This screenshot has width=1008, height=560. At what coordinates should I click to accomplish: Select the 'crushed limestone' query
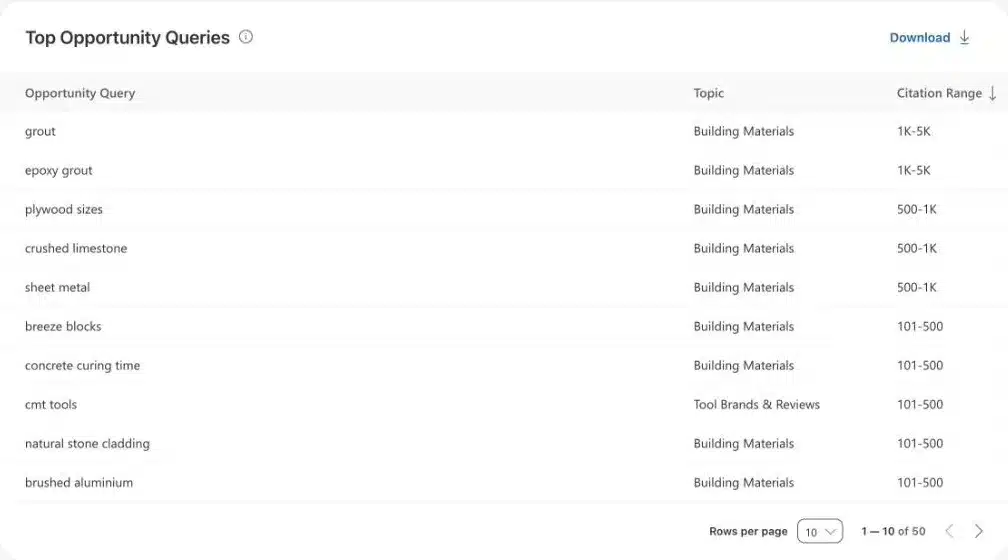[x=76, y=248]
